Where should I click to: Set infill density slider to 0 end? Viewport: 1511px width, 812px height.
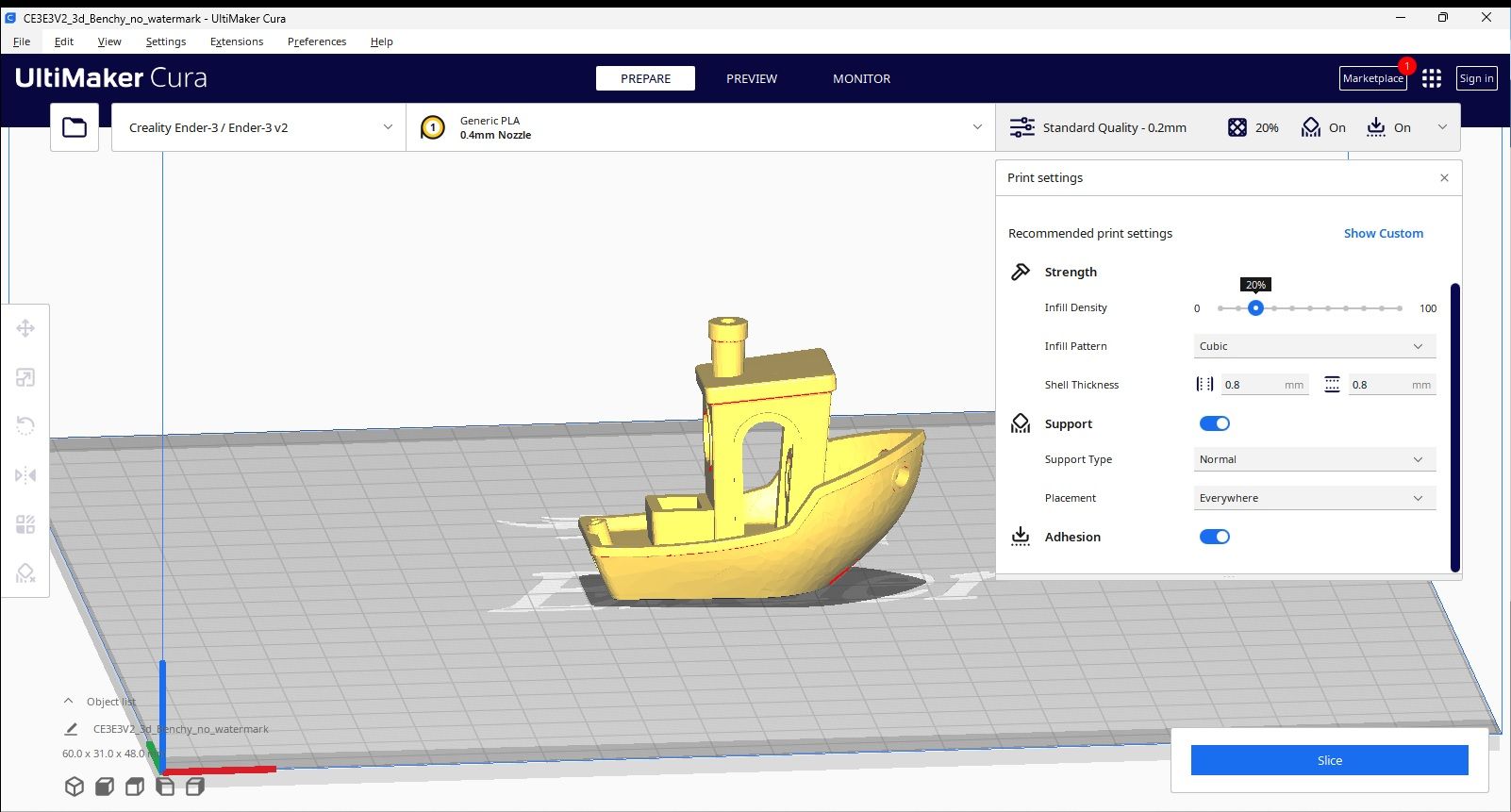pos(1220,308)
